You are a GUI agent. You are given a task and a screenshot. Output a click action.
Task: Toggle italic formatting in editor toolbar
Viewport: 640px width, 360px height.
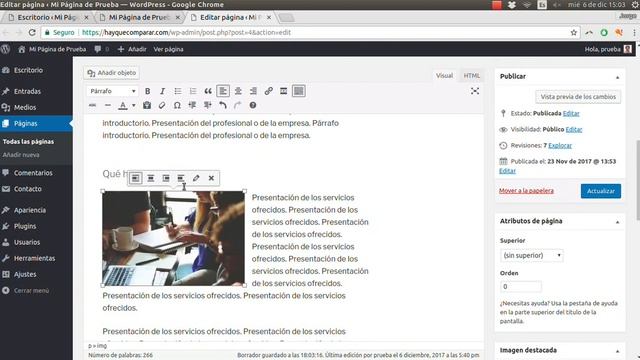[x=162, y=91]
